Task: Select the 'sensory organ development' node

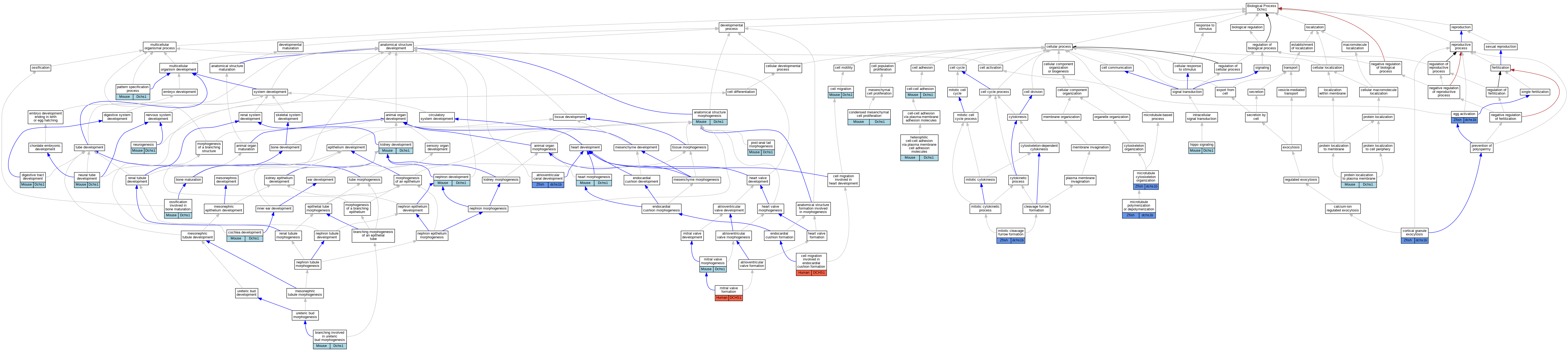Action: click(437, 147)
